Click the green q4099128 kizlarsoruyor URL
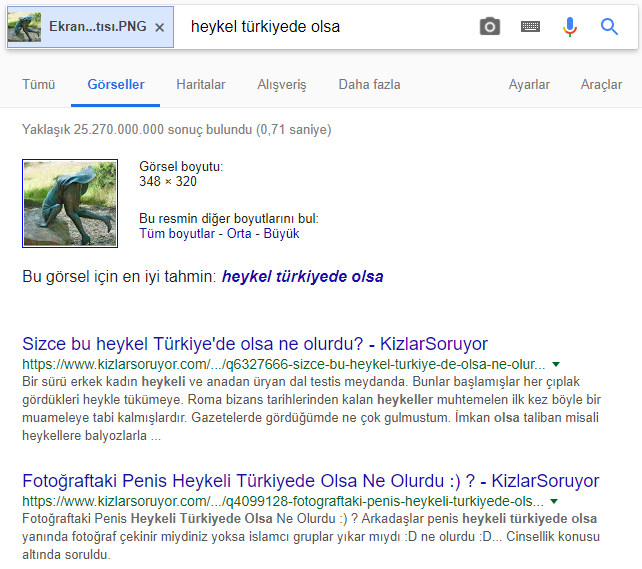Screen dimensions: 642x569 point(283,501)
